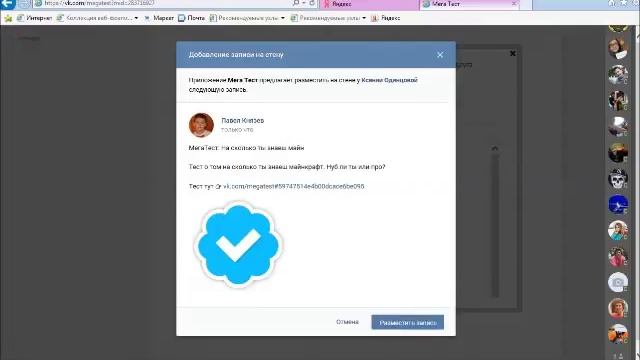Open the browser home icon in the top right

pyautogui.click(x=611, y=3)
